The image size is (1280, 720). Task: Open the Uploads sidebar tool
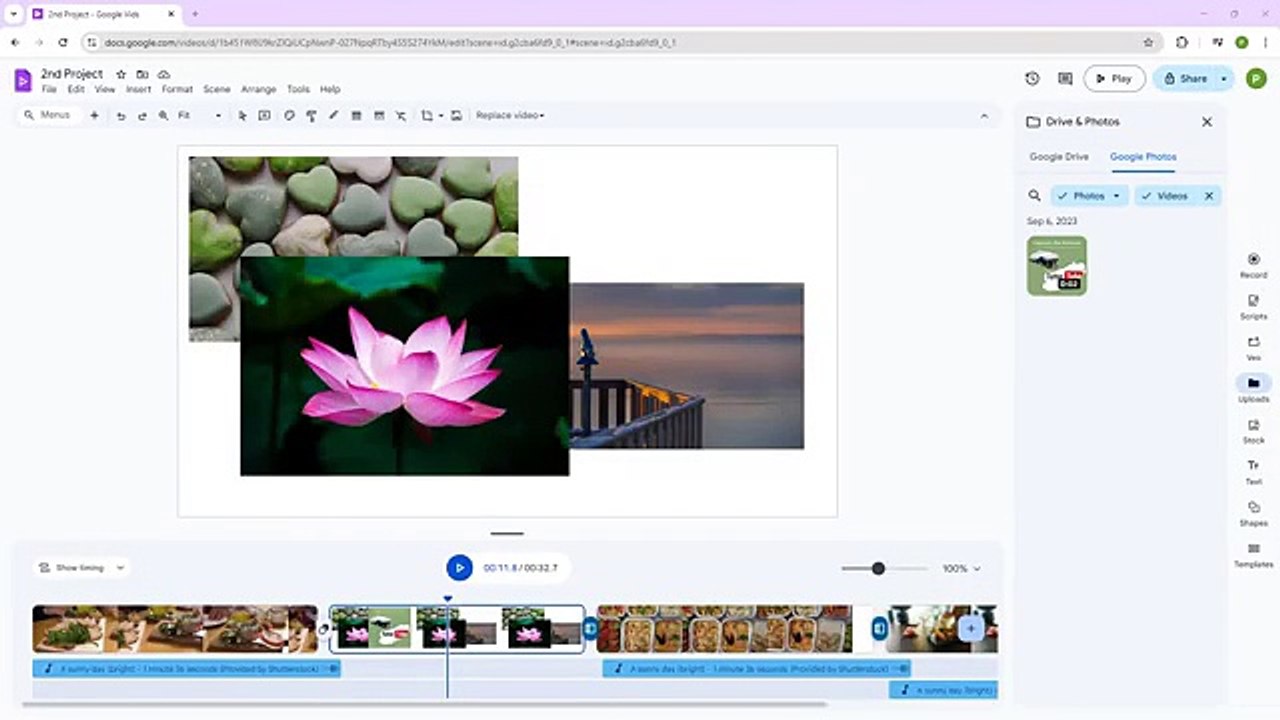1253,389
